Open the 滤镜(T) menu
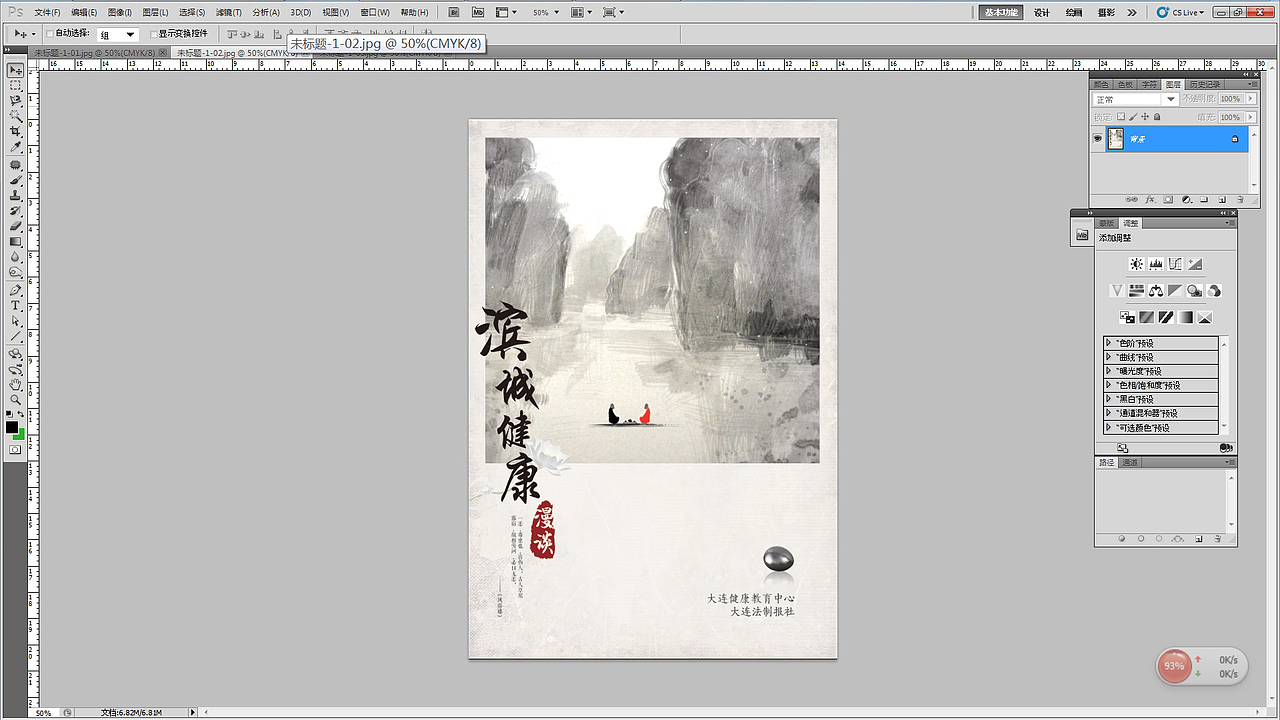The image size is (1280, 720). point(228,12)
